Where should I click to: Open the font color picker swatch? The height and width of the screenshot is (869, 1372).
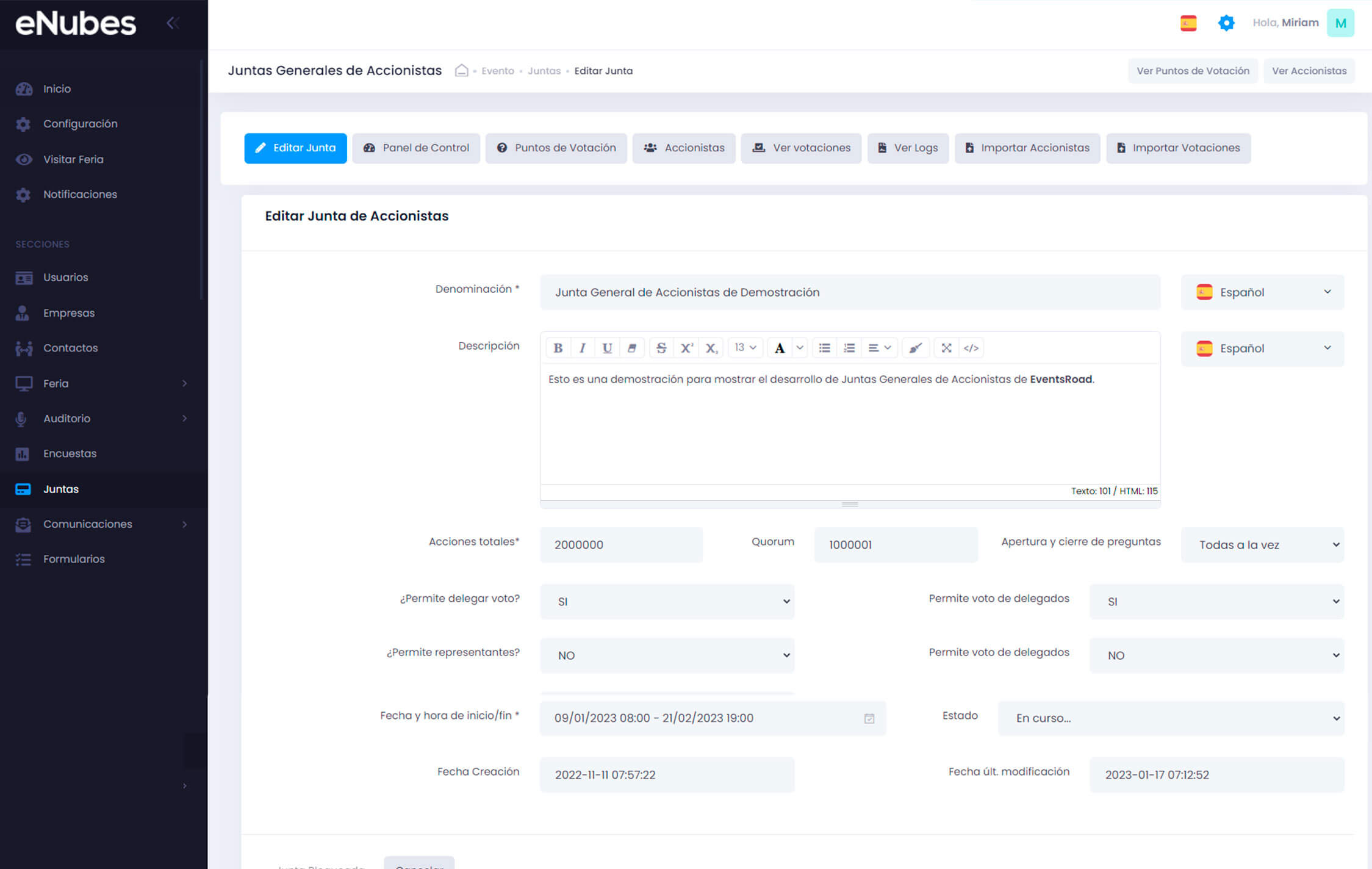pyautogui.click(x=780, y=348)
